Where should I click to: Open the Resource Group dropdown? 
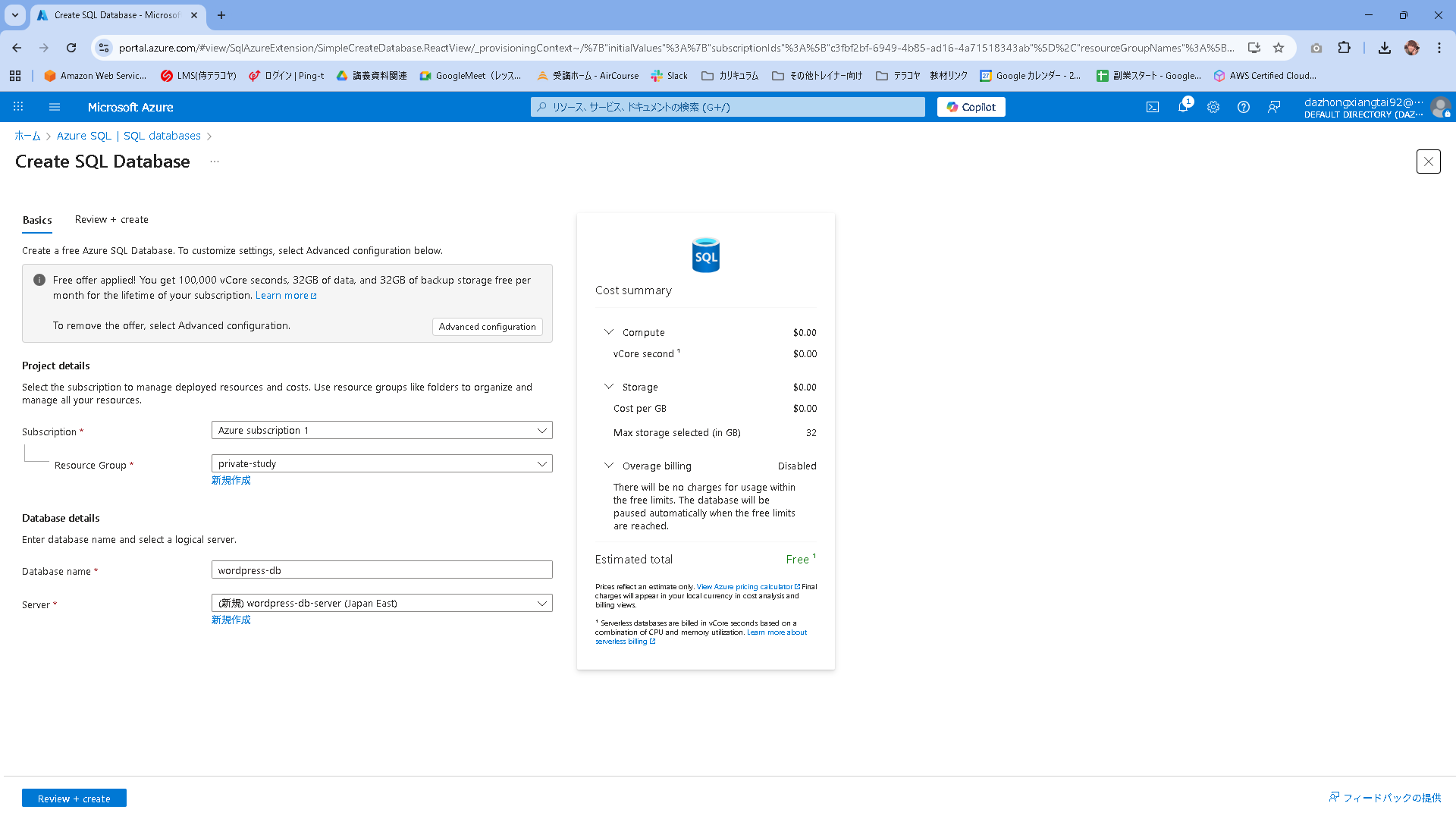coord(381,464)
